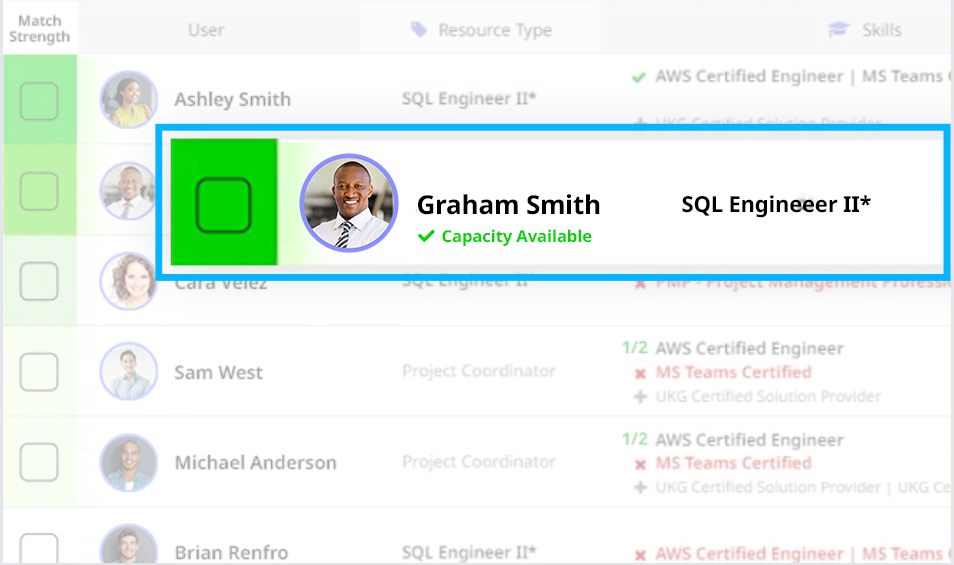Tick the checkbox for Graham Smith
Screen dimensions: 954x565
pos(223,205)
